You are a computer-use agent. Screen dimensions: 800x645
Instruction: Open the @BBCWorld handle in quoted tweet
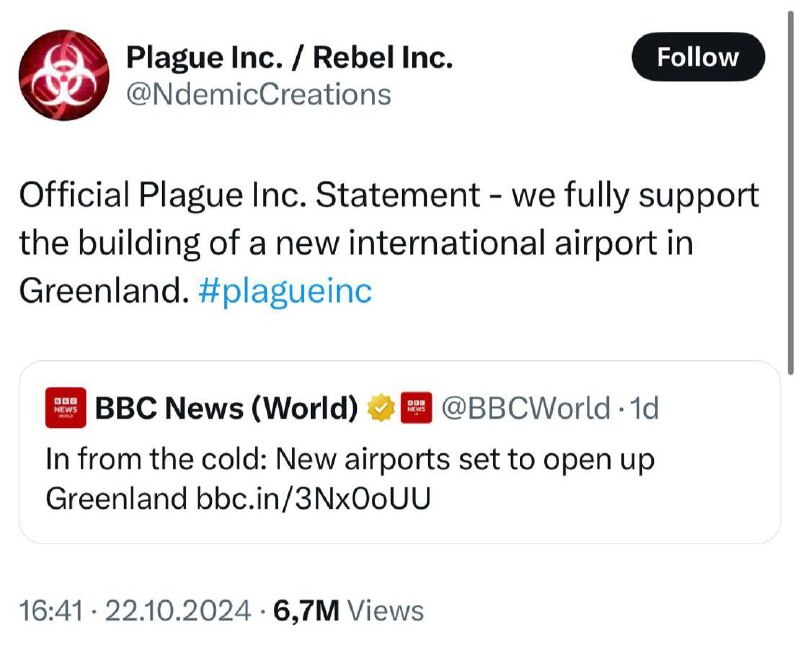point(526,408)
